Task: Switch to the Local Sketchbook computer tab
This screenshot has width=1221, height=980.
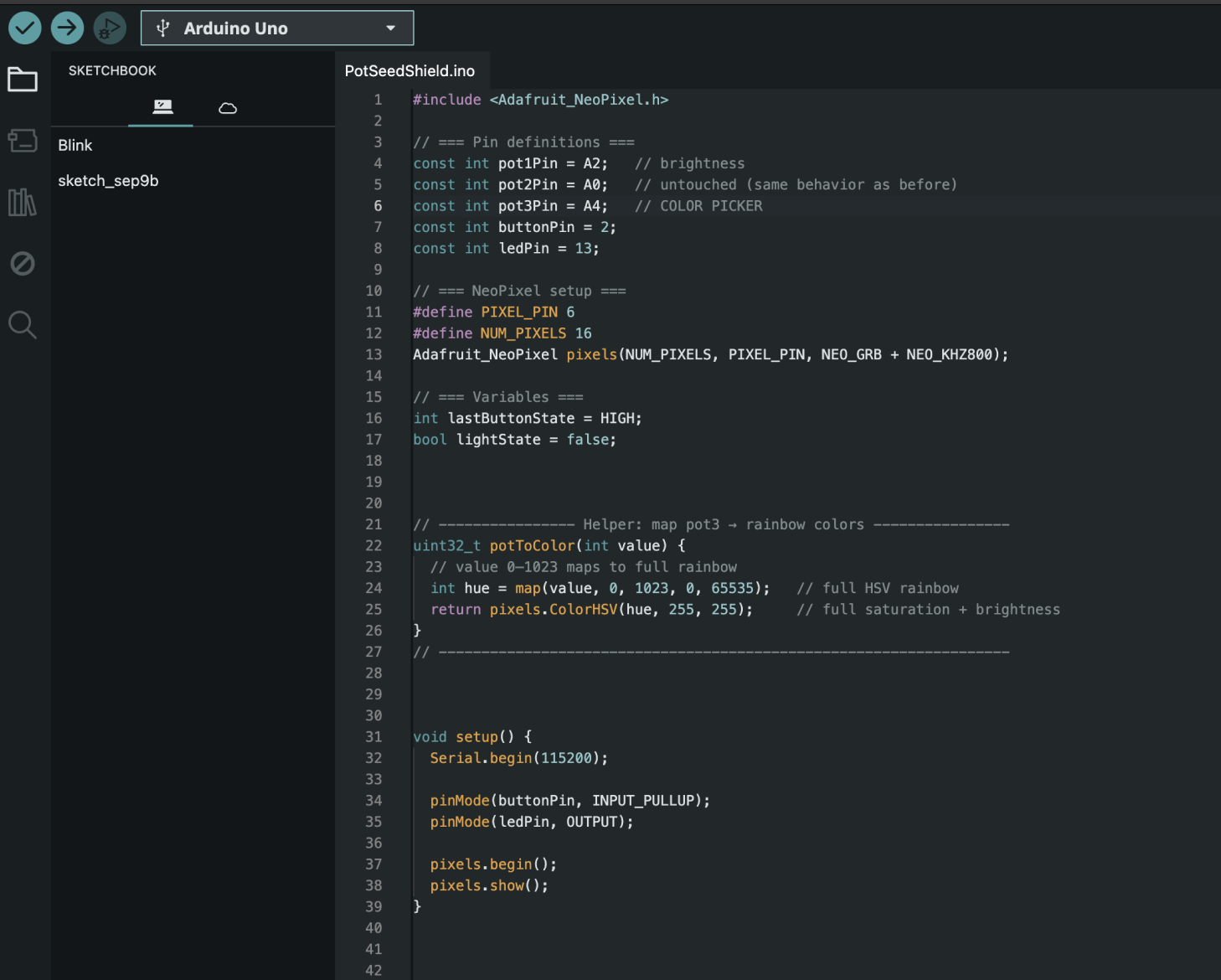Action: click(x=162, y=107)
